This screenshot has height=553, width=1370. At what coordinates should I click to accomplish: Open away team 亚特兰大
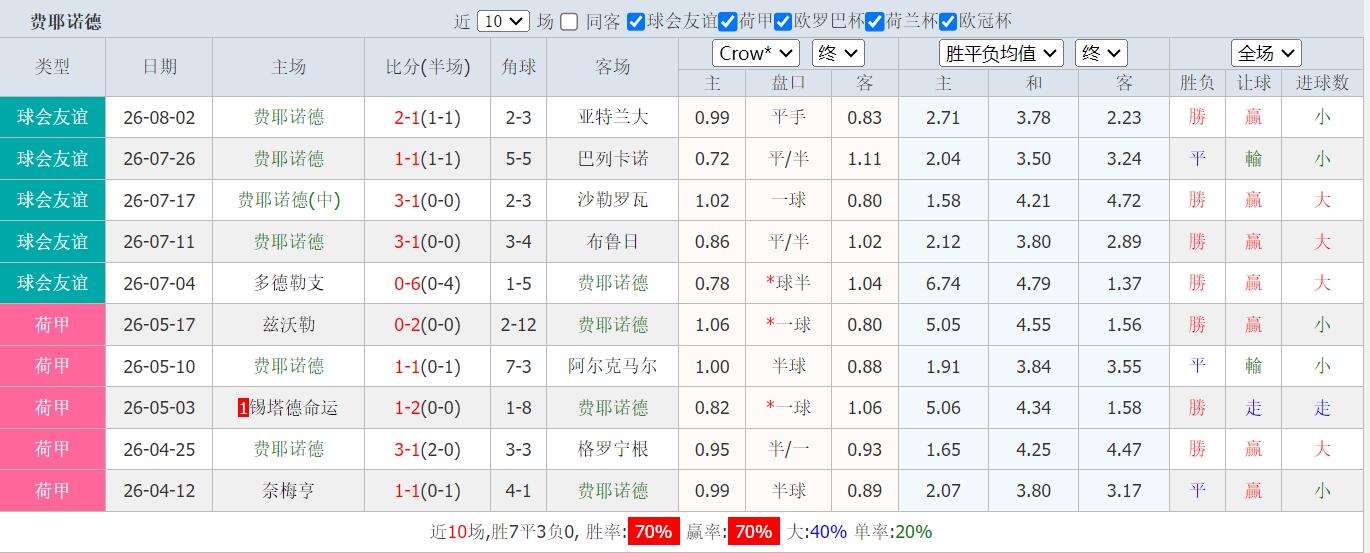click(613, 117)
